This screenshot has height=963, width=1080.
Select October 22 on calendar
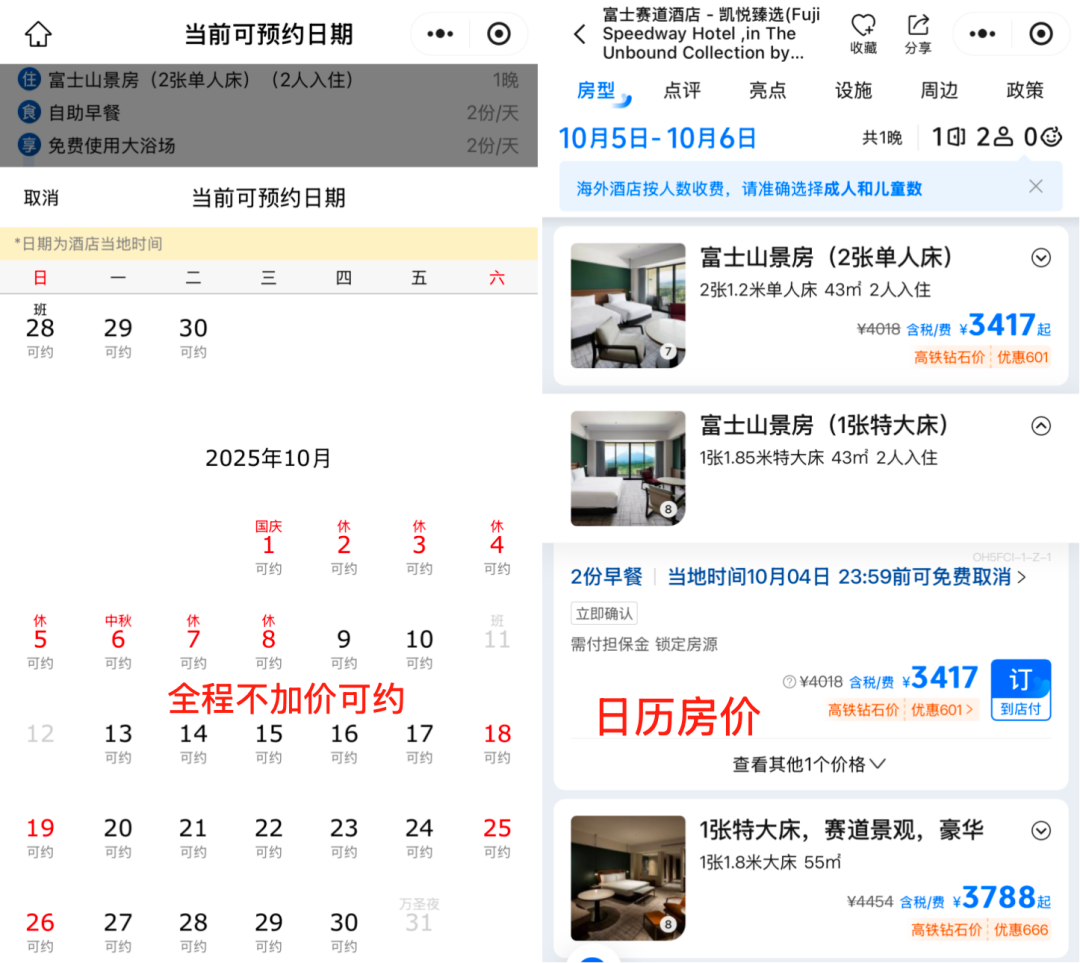click(x=269, y=837)
